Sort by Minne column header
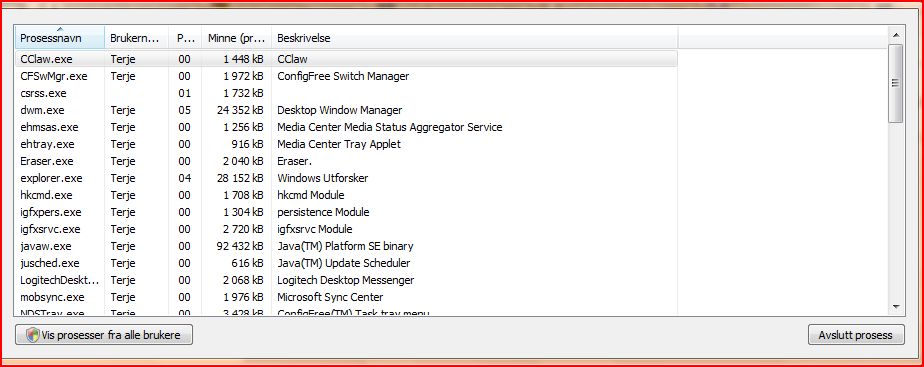Screen dimensions: 924x367 pos(236,38)
